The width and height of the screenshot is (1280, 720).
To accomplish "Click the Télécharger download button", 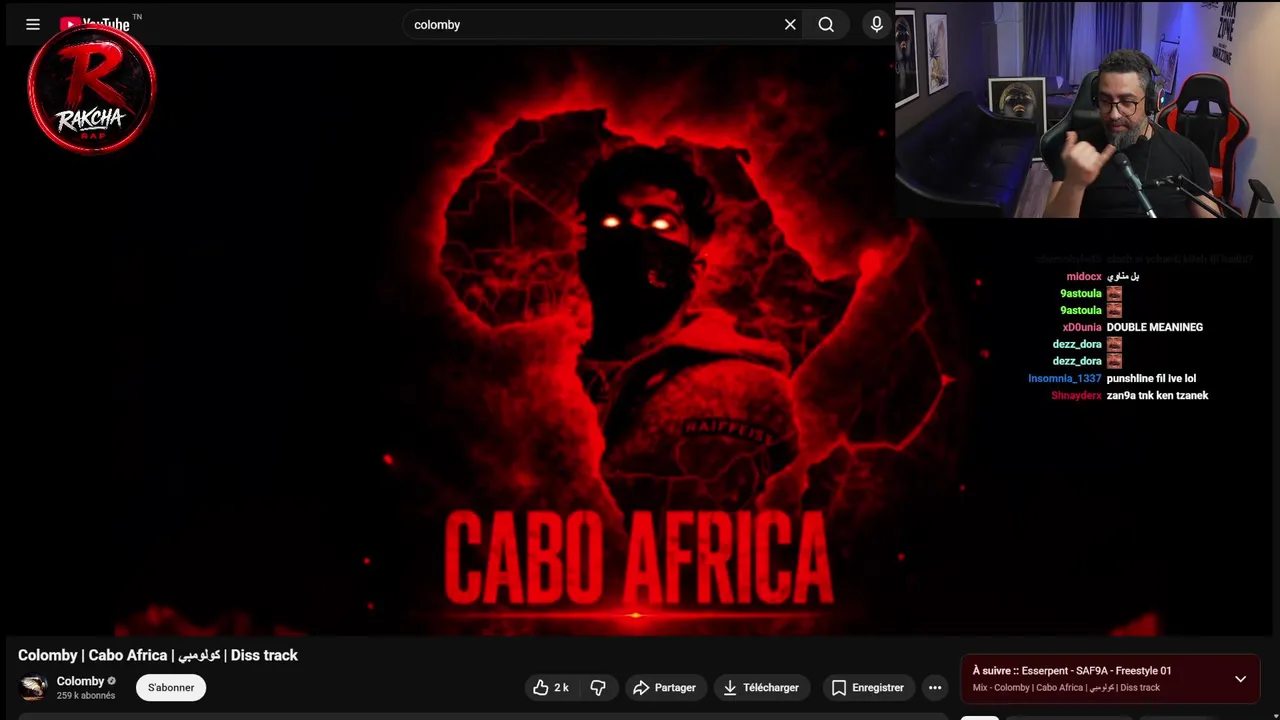I will (x=762, y=687).
